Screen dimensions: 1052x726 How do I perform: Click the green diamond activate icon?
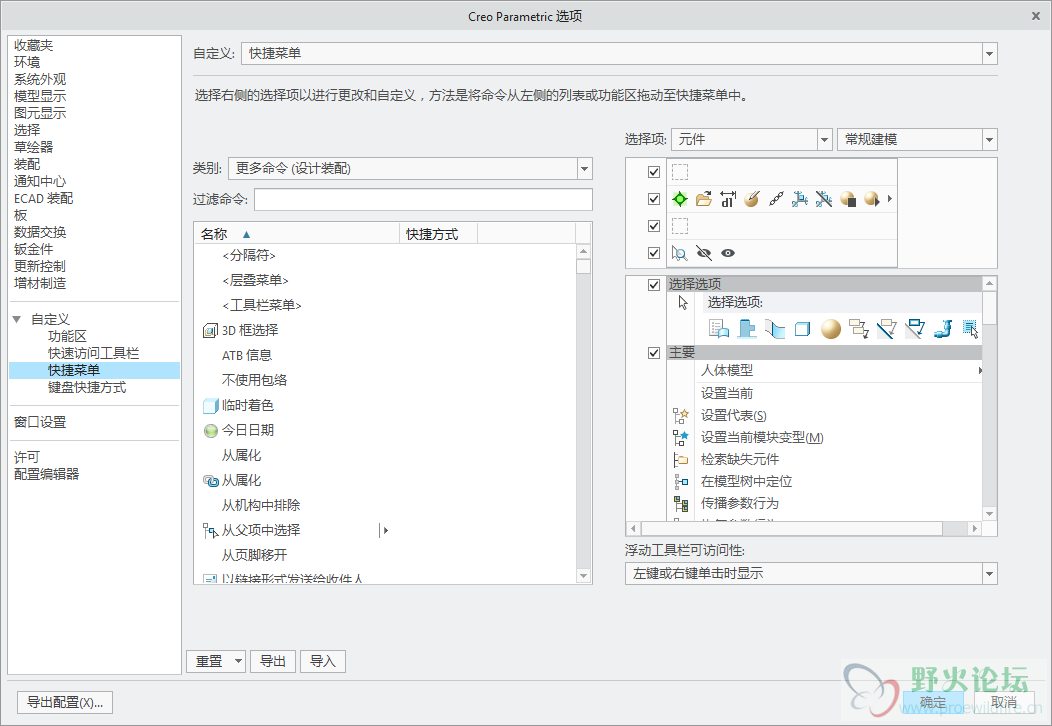click(x=680, y=199)
